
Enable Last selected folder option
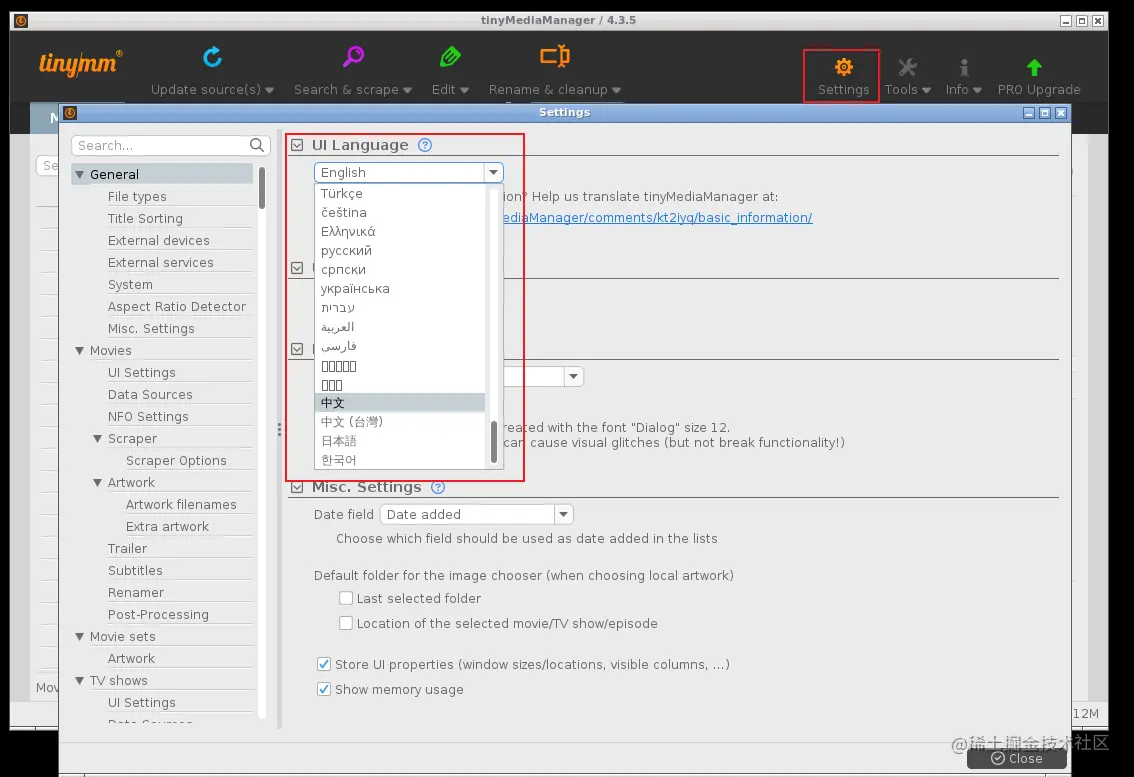[346, 598]
